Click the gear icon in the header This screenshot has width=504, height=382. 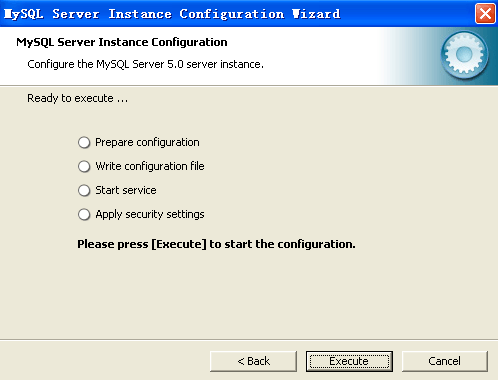(x=465, y=55)
